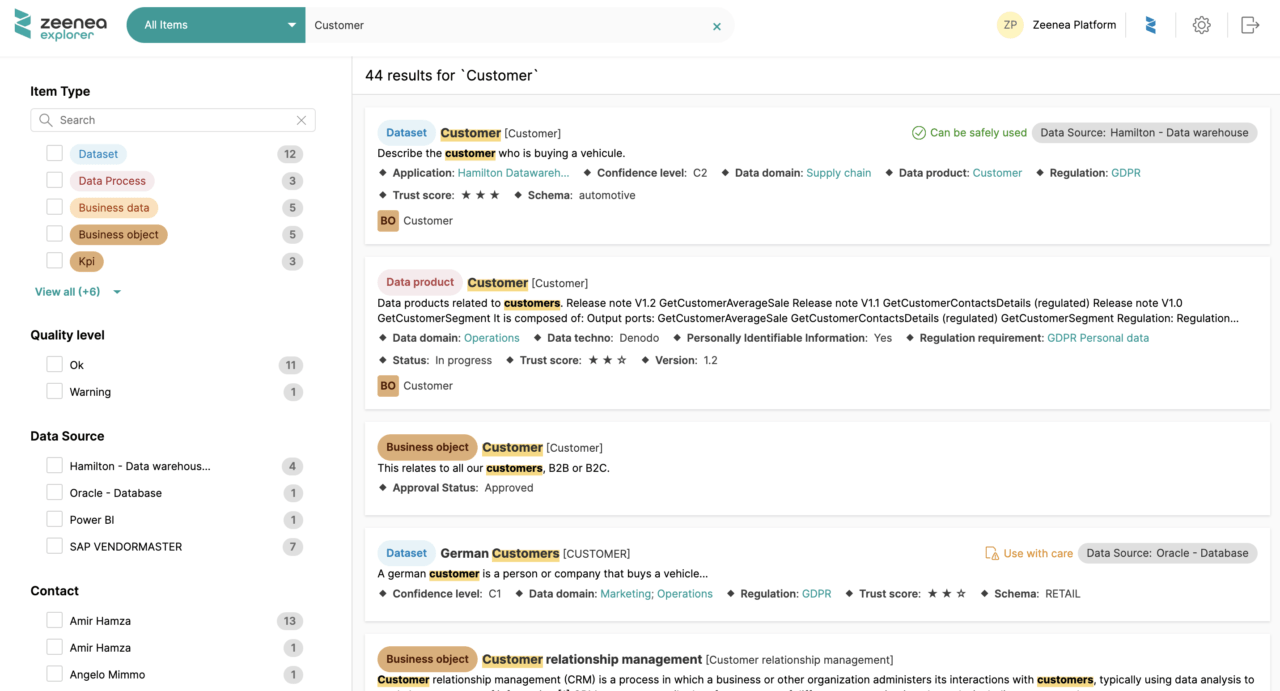This screenshot has width=1280, height=691.
Task: Check the Dataset filter checkbox
Action: (x=54, y=153)
